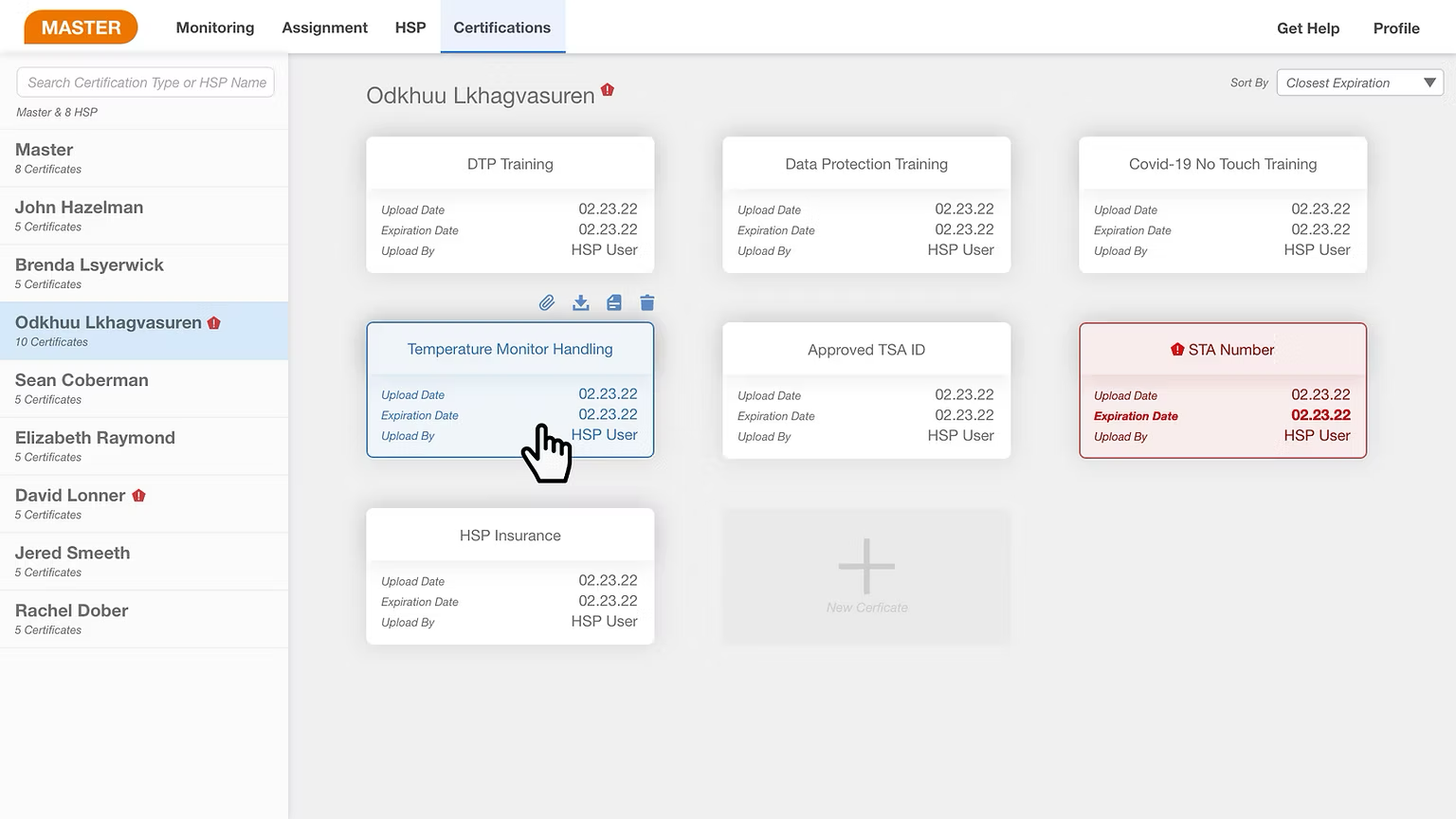The height and width of the screenshot is (819, 1456).
Task: Click the Get Help link
Action: click(1307, 28)
